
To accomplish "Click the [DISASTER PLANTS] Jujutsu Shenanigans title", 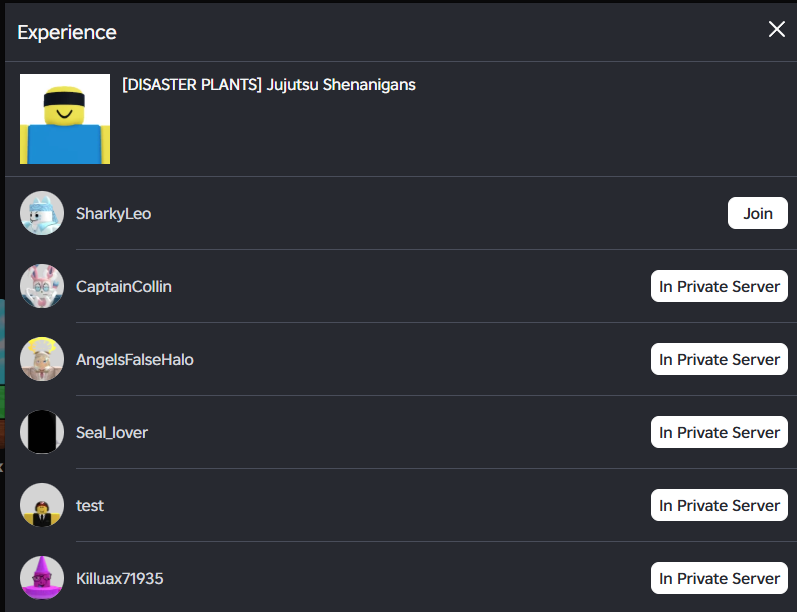I will pos(269,85).
